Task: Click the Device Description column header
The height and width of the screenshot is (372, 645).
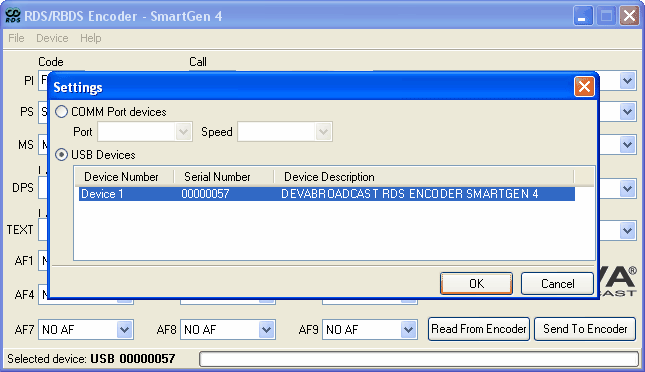Action: (423, 177)
